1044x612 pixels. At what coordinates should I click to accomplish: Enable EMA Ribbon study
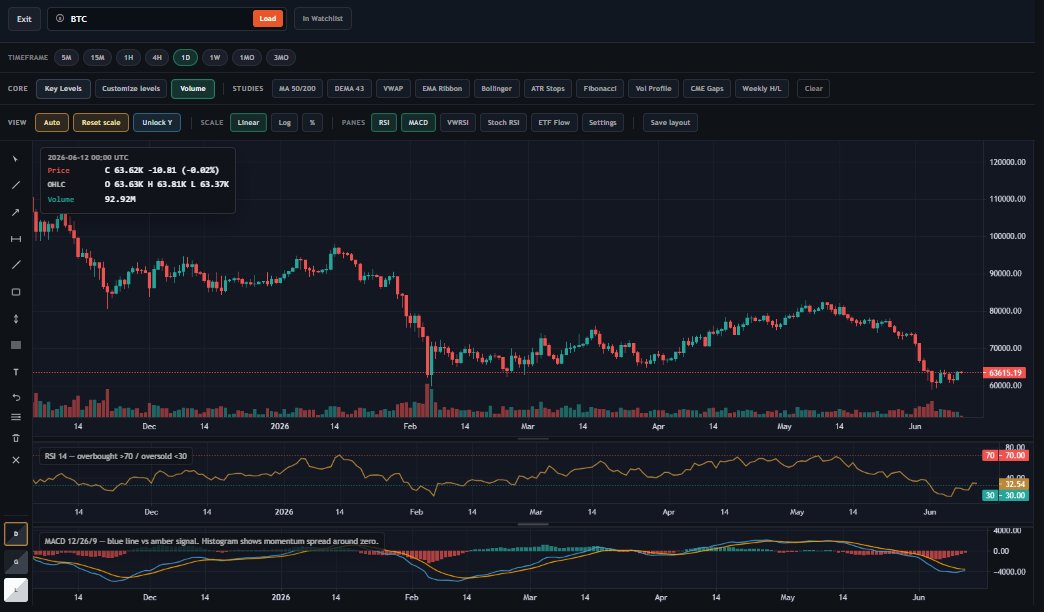pos(442,89)
